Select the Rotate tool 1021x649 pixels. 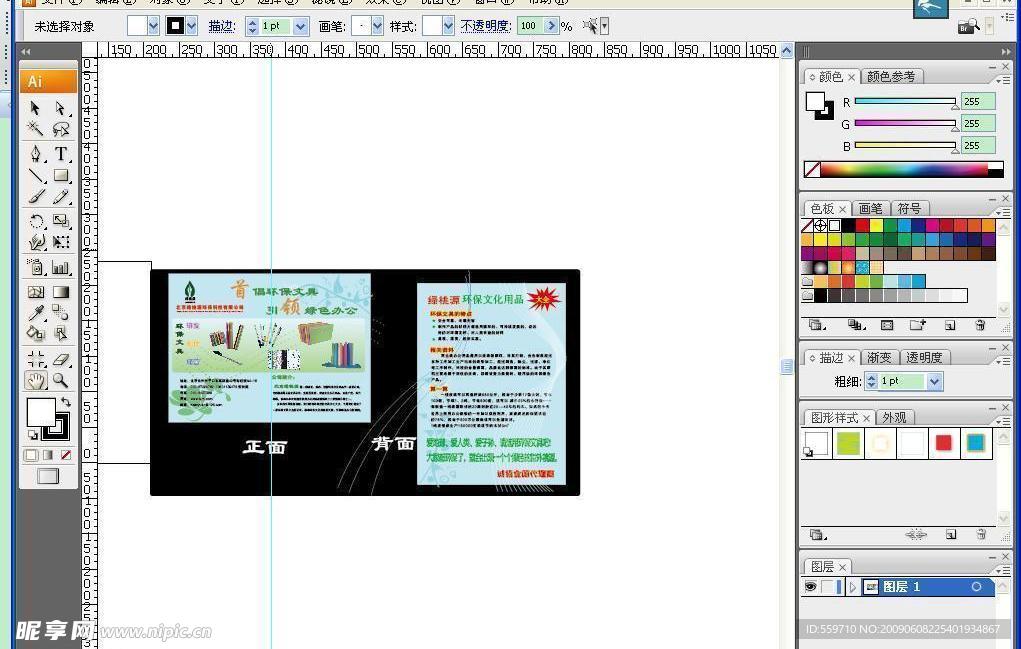click(36, 221)
